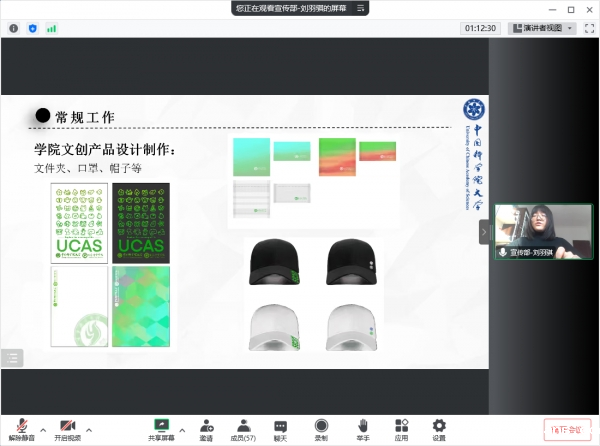Check the green network signal icon
600x446 pixels.
click(x=52, y=29)
